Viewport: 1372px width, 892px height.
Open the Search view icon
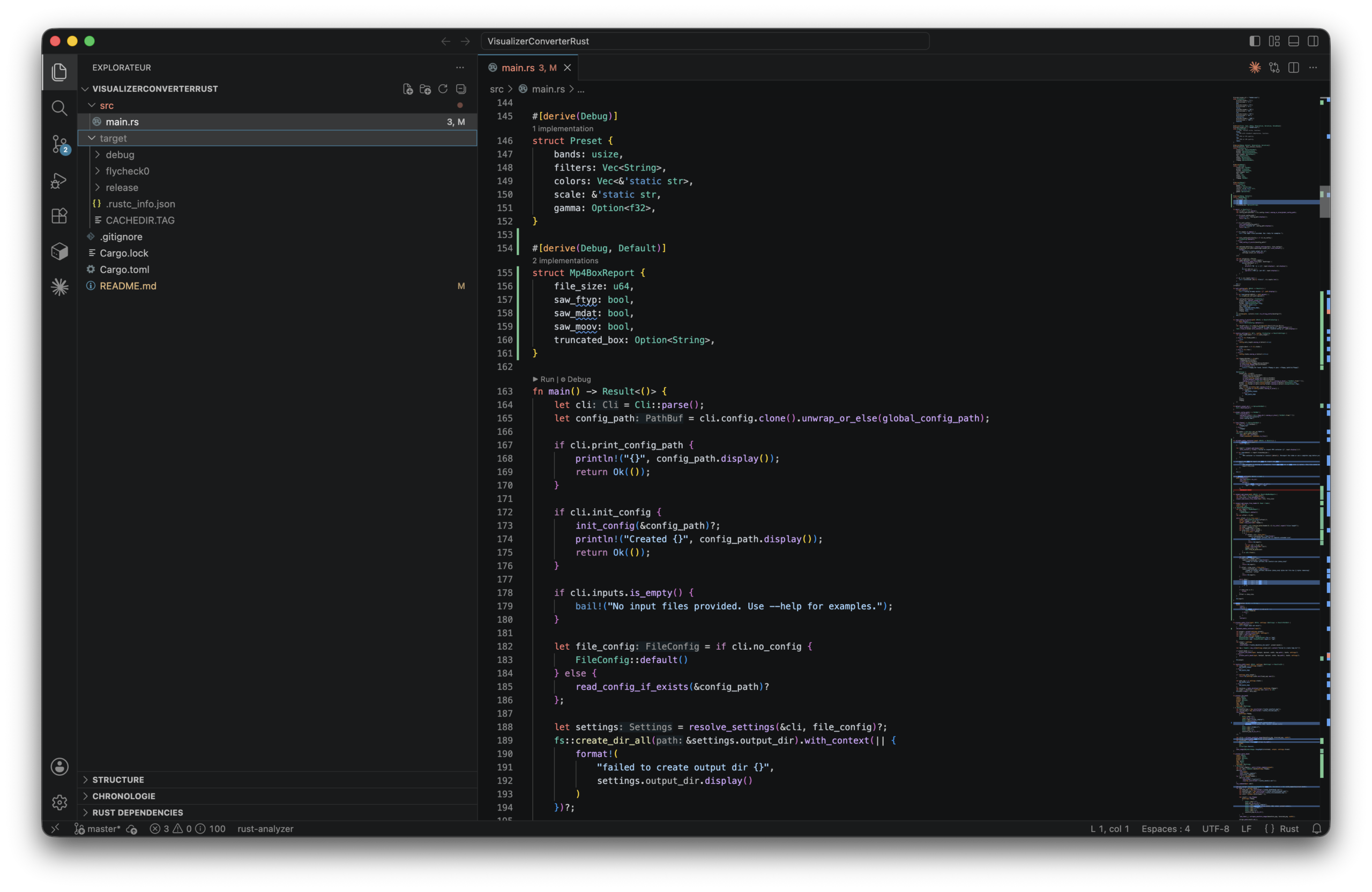59,108
